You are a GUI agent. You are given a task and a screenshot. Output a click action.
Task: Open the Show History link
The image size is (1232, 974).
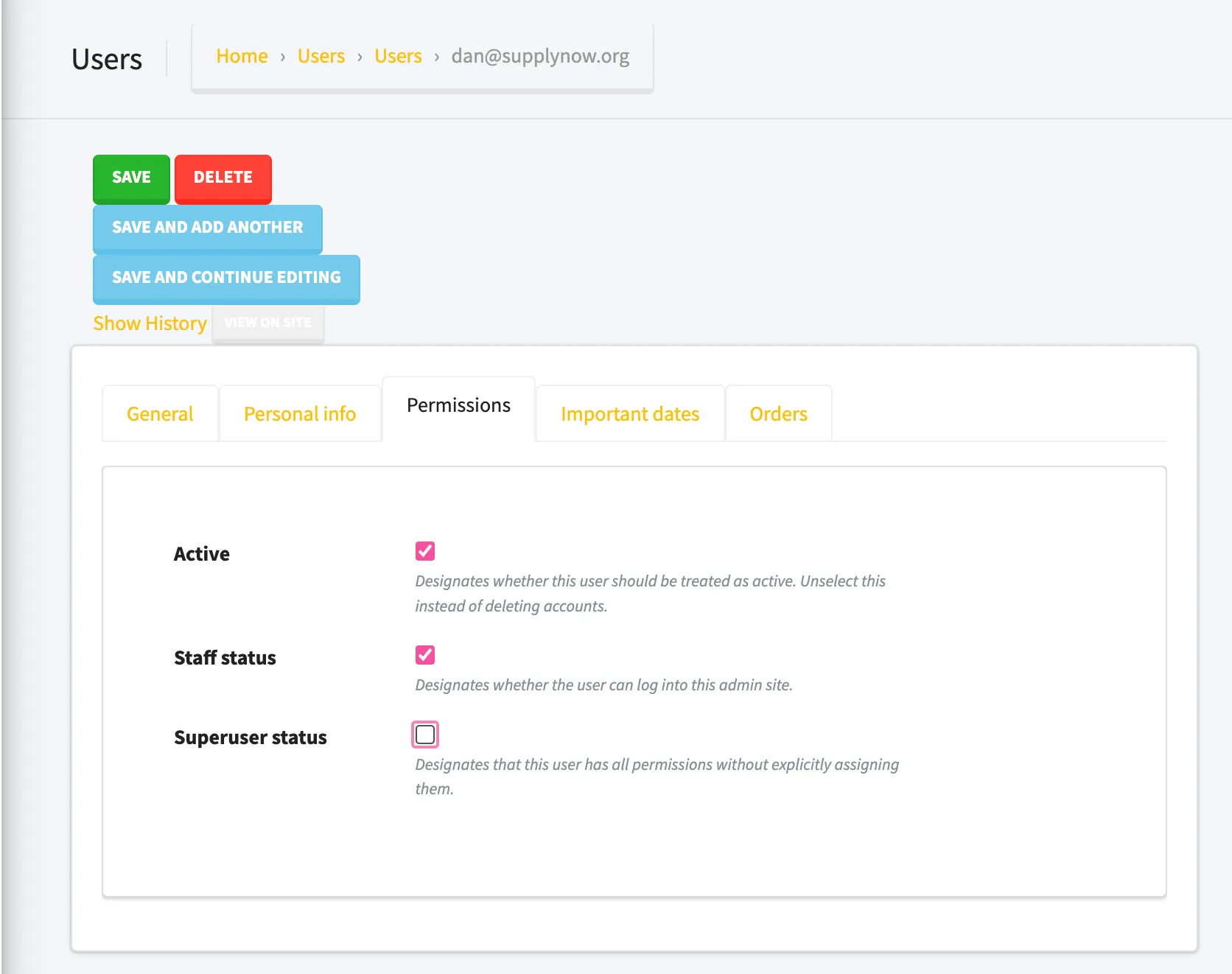tap(150, 323)
